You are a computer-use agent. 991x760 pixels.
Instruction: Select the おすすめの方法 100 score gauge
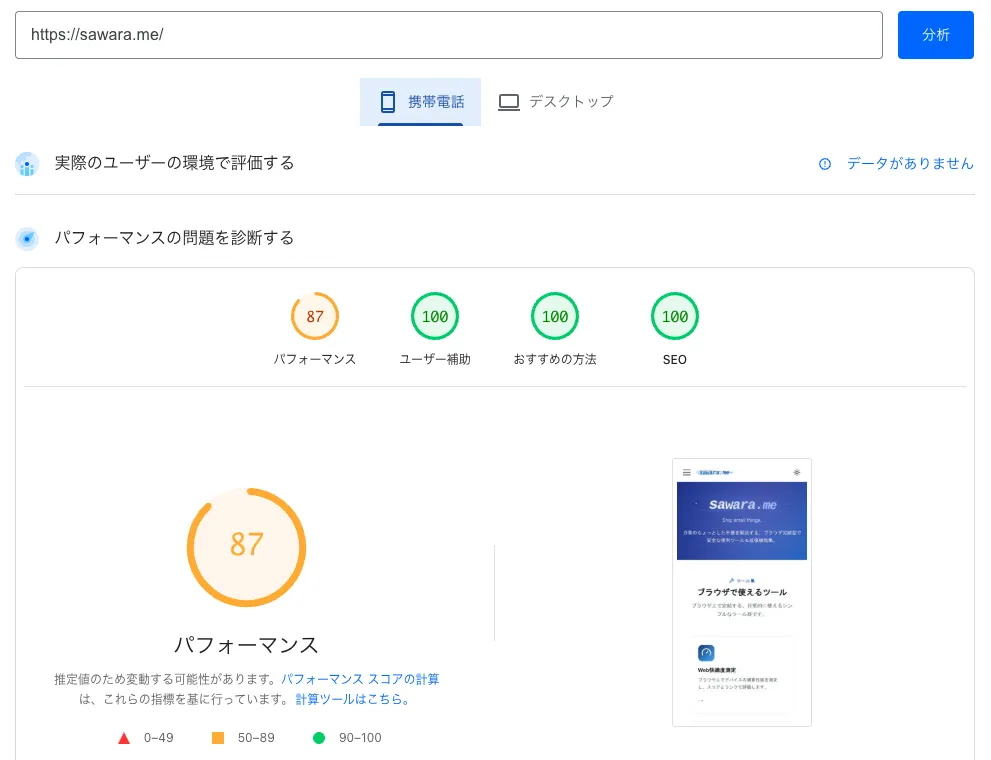pos(555,316)
